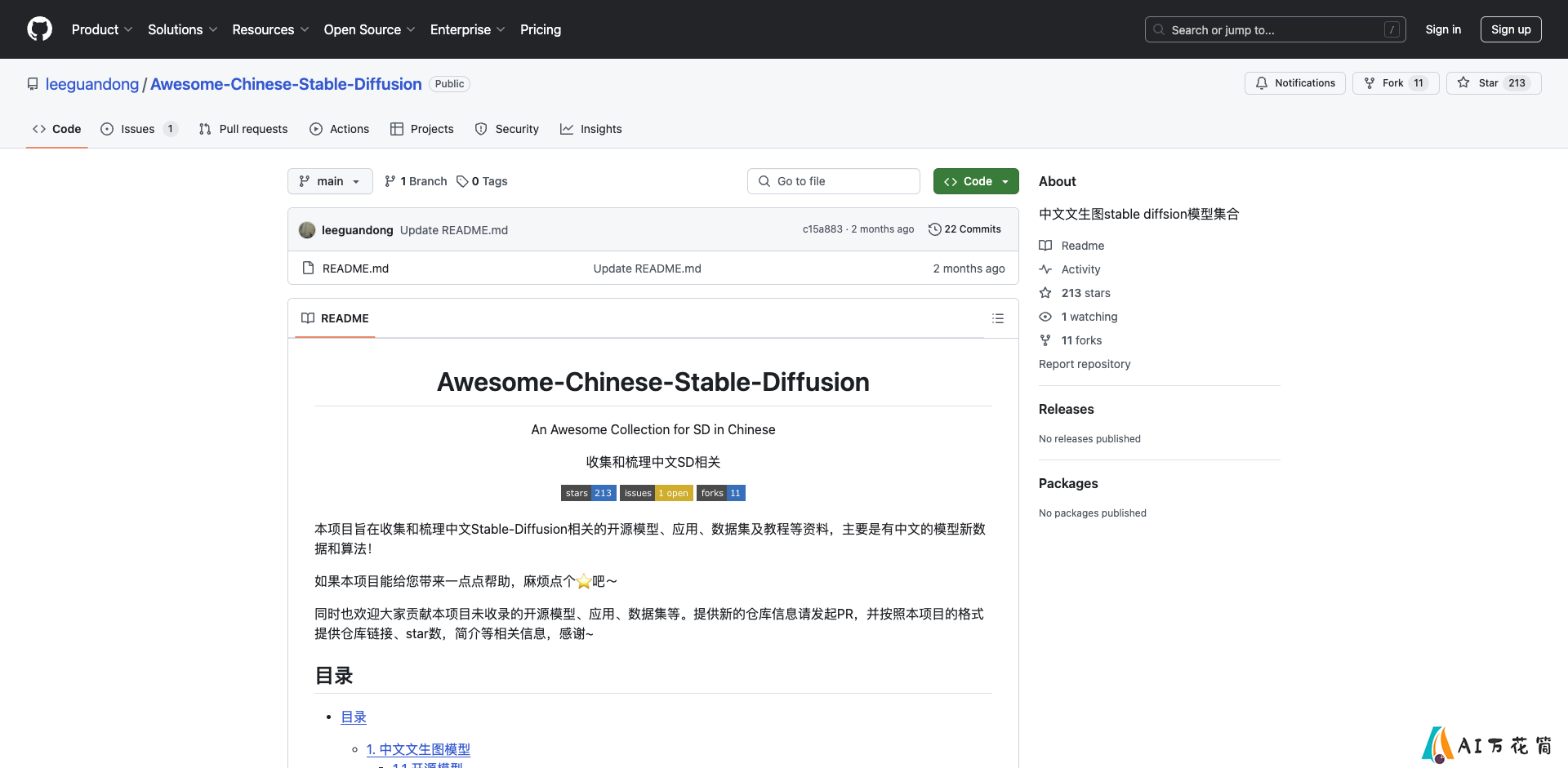The width and height of the screenshot is (1568, 768).
Task: Open Activity link in About
Action: point(1070,269)
